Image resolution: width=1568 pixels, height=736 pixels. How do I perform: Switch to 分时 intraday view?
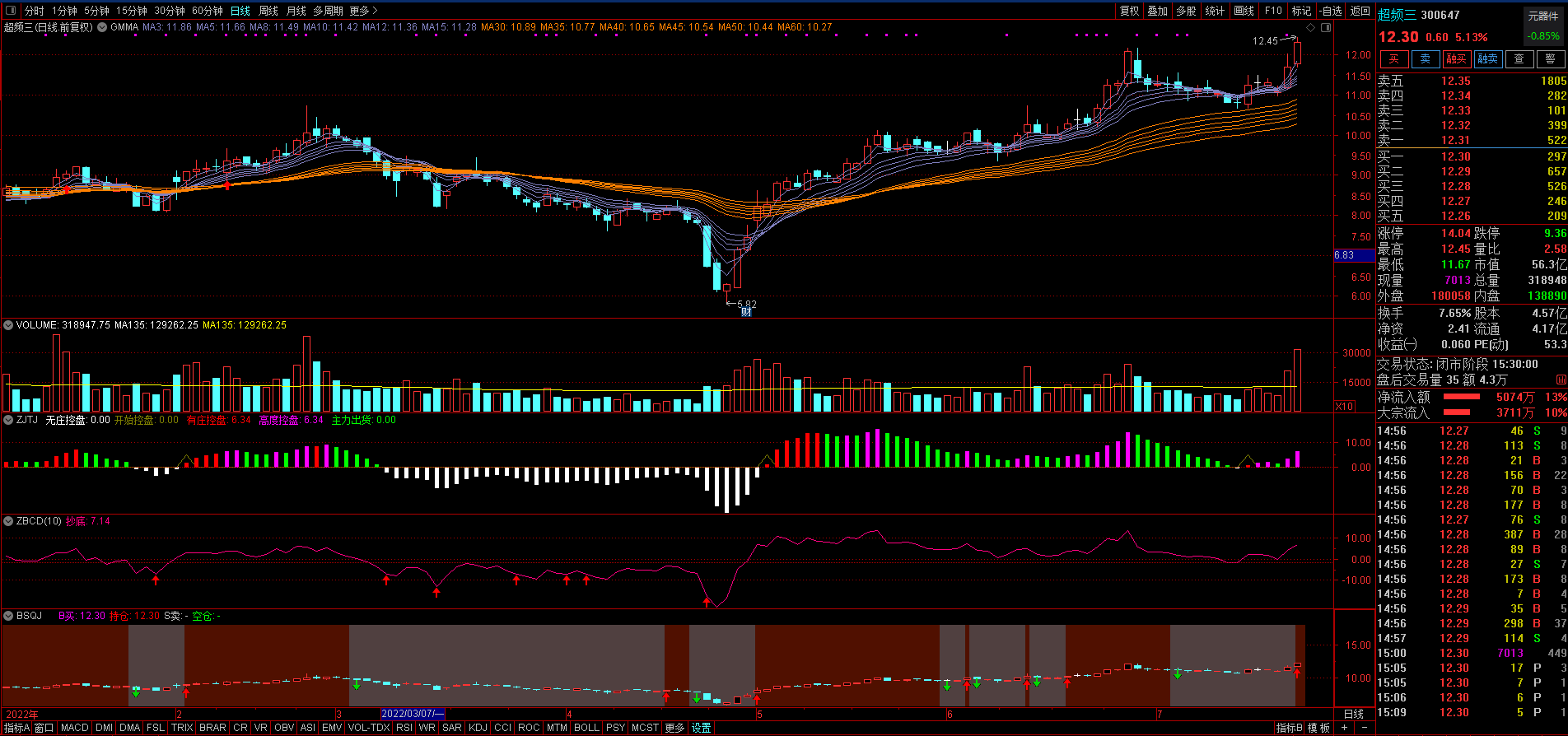(35, 11)
